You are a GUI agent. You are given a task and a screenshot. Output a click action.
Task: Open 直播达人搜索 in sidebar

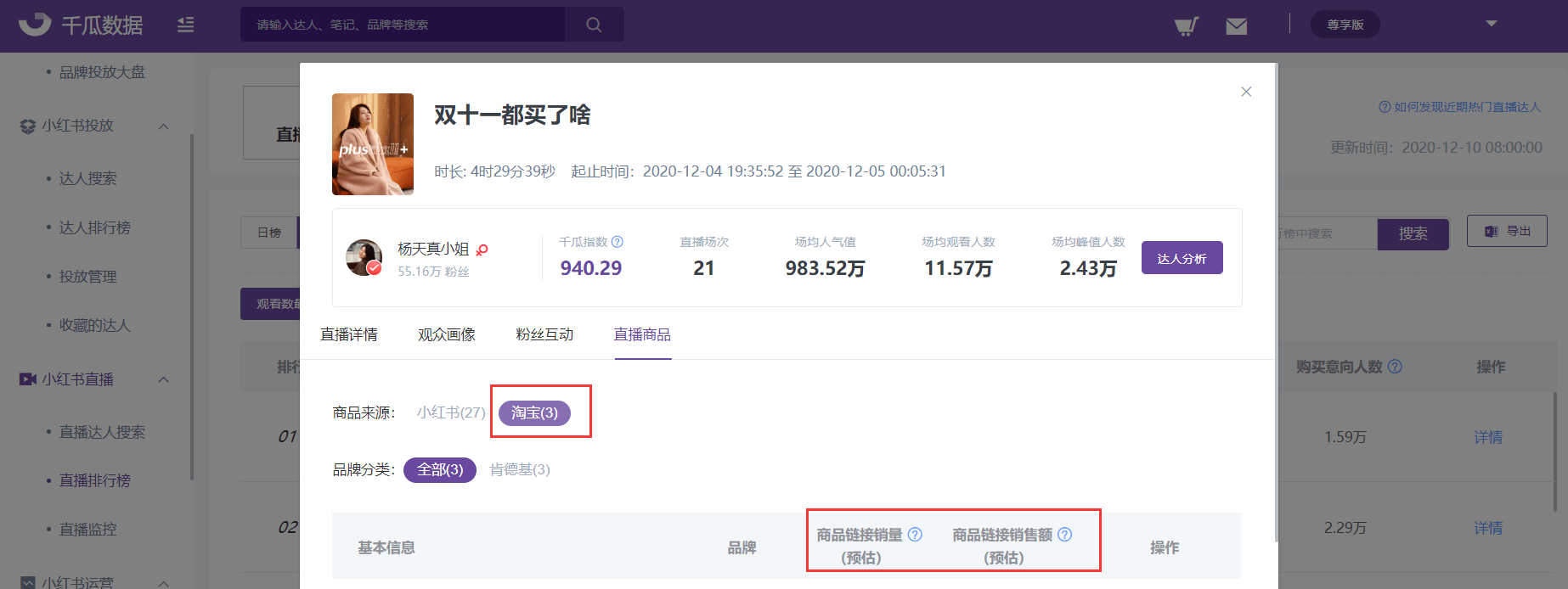(x=102, y=432)
